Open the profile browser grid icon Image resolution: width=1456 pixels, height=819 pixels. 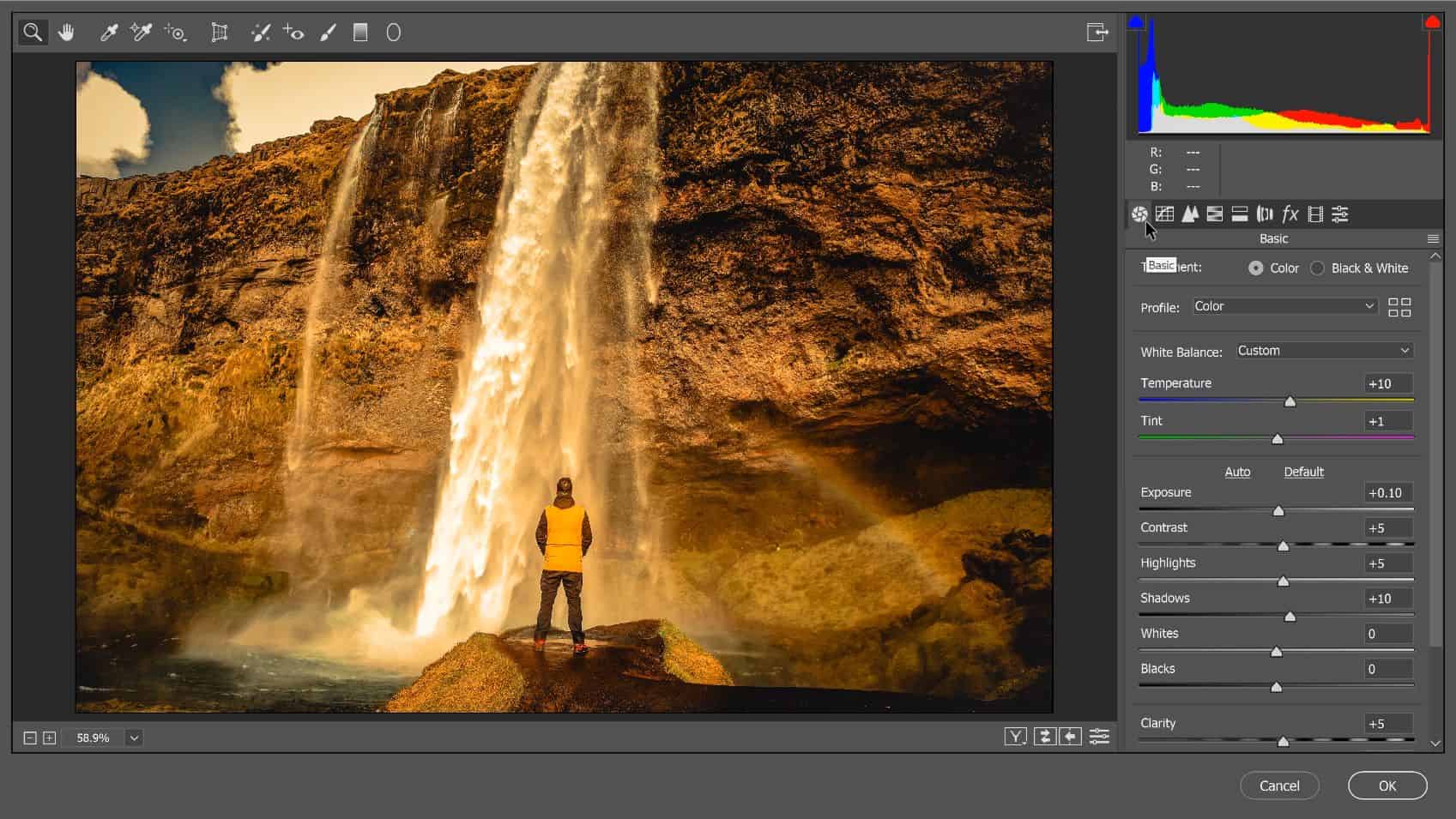click(1399, 307)
